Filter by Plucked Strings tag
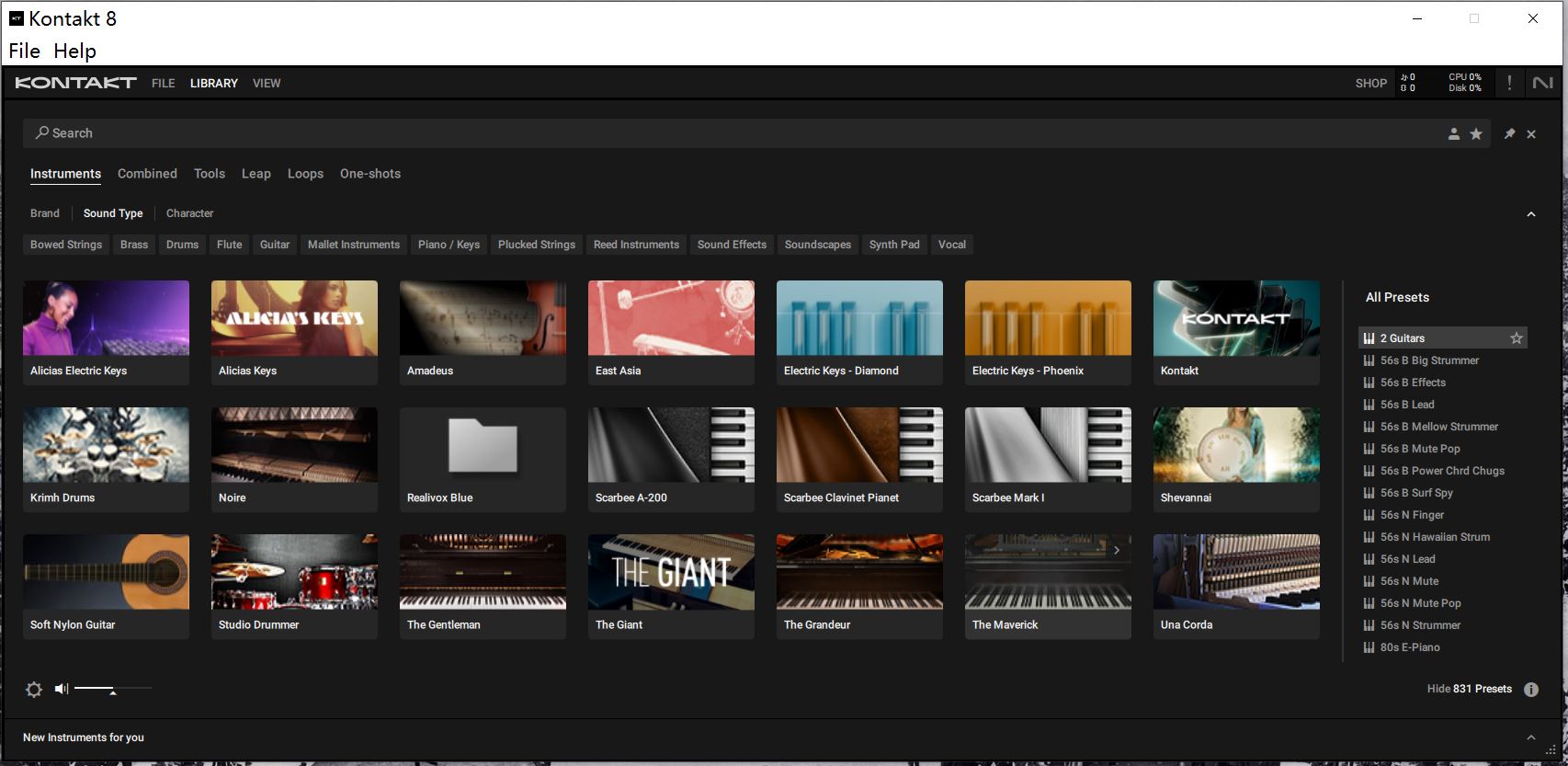This screenshot has width=1568, height=766. 537,245
